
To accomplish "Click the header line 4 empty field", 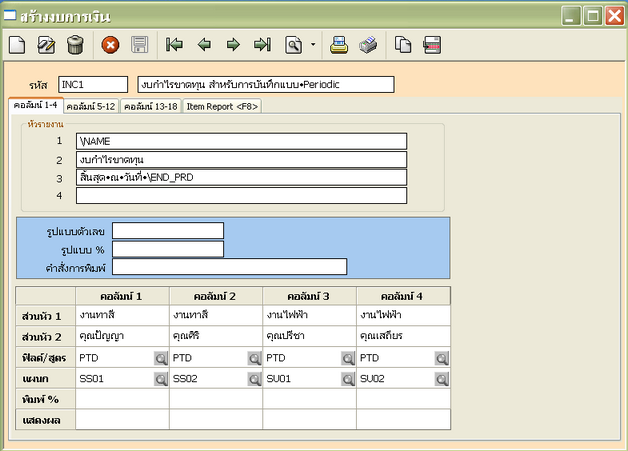I will [x=240, y=195].
